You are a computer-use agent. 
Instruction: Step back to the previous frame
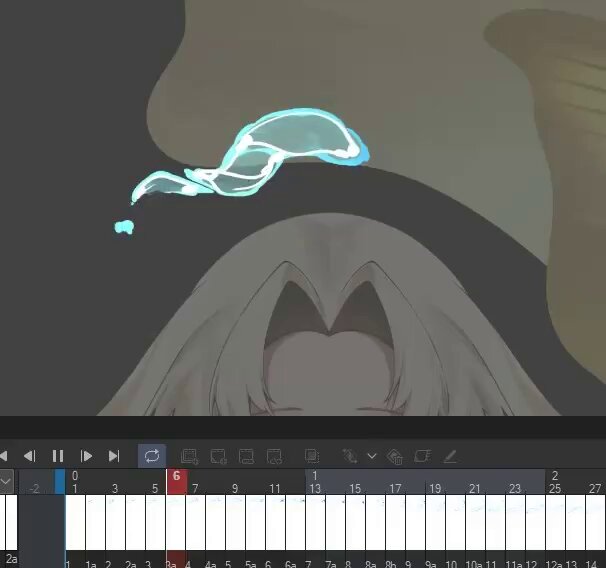[30, 456]
